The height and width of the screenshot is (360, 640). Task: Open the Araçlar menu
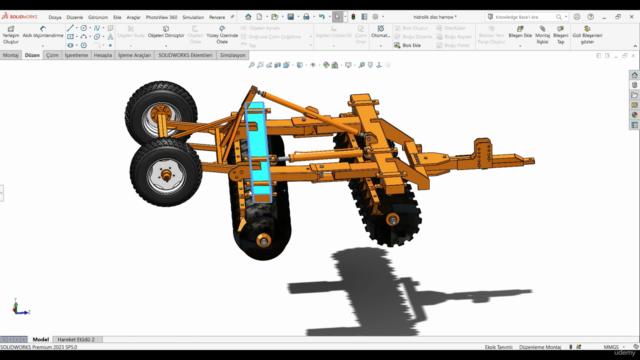(133, 17)
